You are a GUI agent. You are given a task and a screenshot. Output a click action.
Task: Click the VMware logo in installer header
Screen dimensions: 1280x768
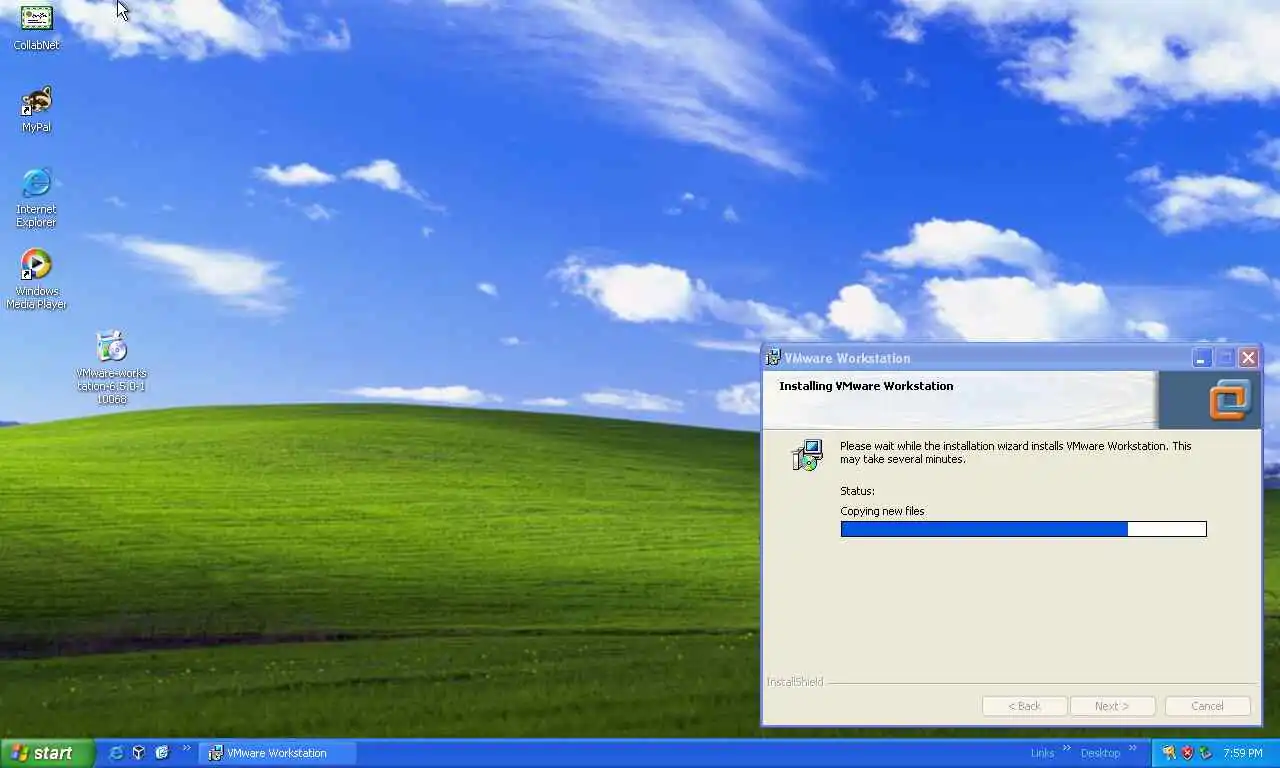click(1229, 400)
